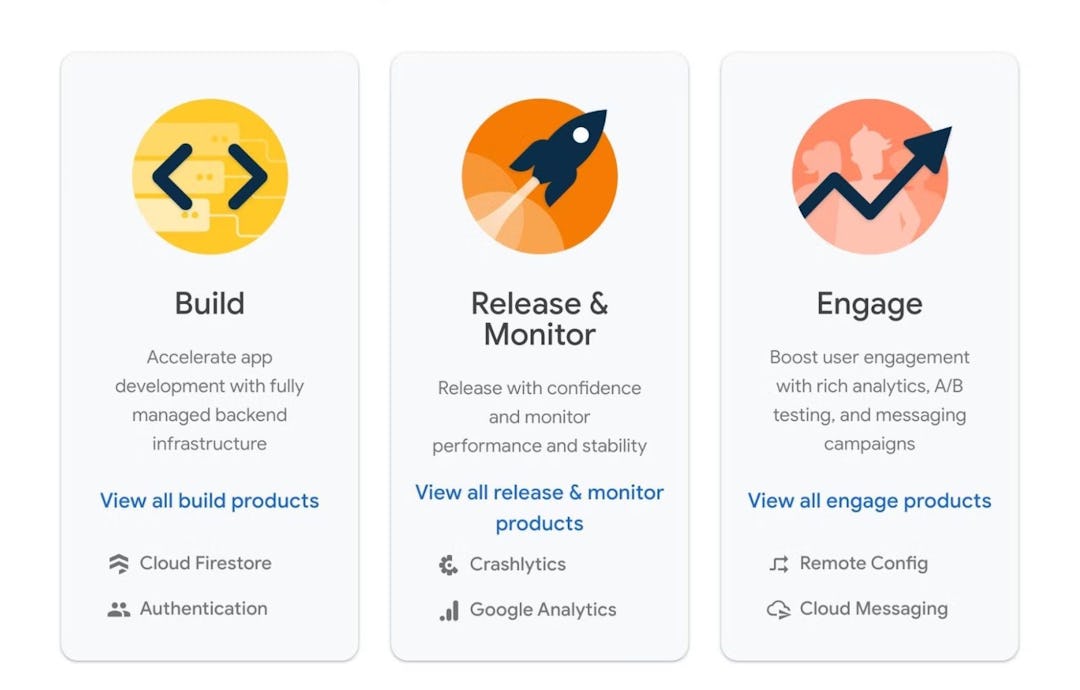Click the Remote Config arrows icon
Image resolution: width=1080 pixels, height=690 pixels.
click(x=777, y=563)
